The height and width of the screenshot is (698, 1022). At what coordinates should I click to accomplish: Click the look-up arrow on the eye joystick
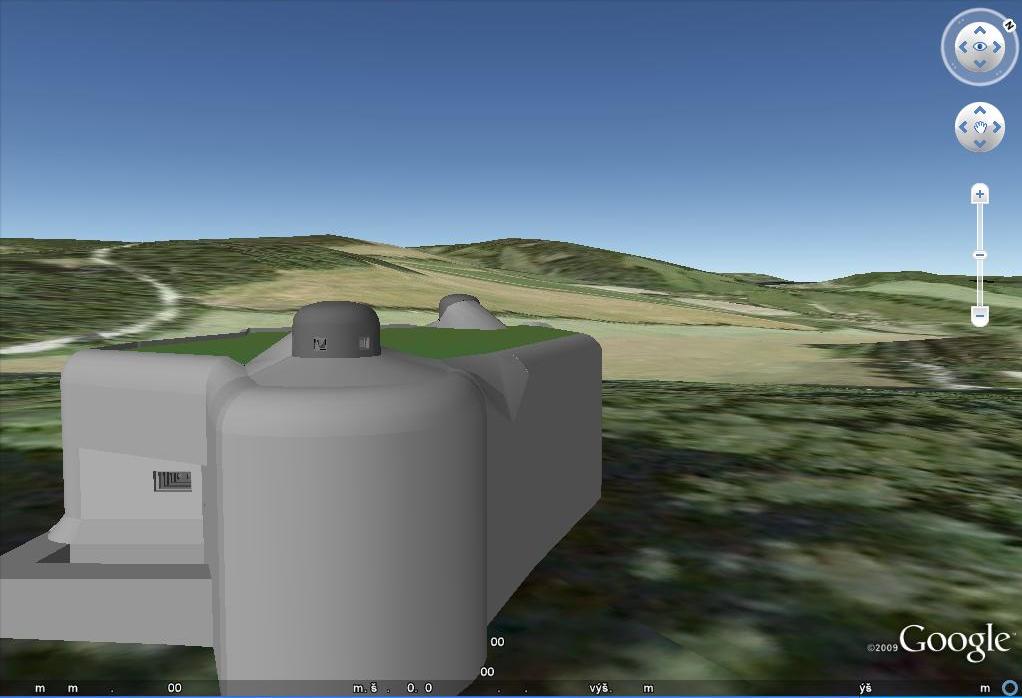pos(980,29)
